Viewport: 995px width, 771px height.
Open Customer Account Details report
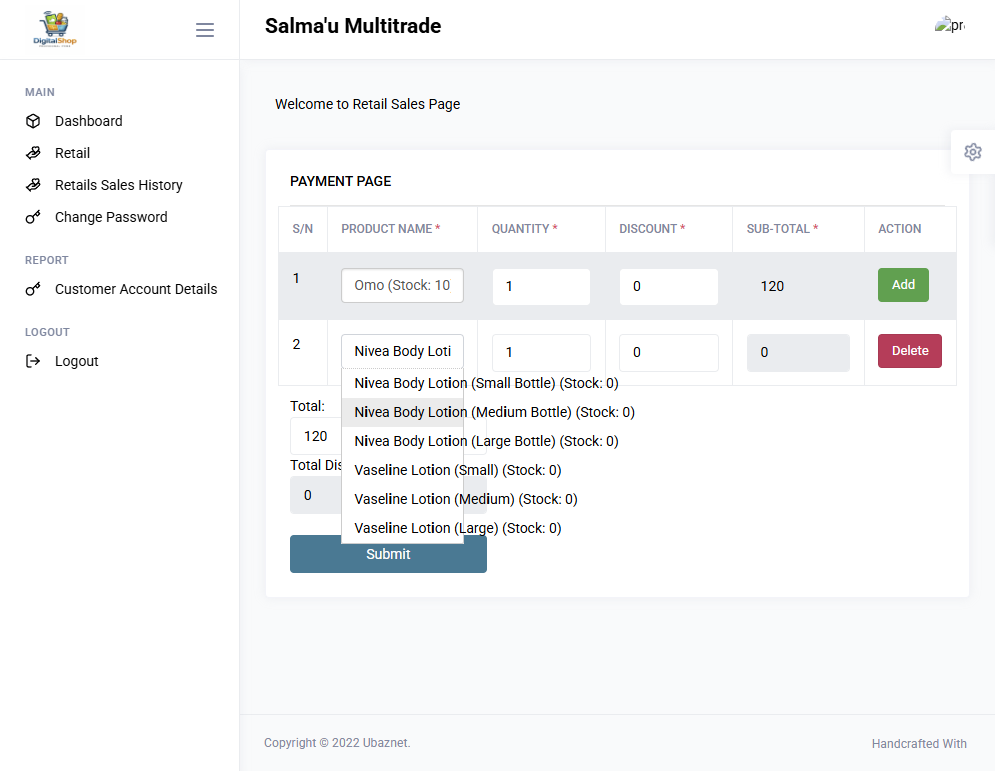click(x=136, y=289)
